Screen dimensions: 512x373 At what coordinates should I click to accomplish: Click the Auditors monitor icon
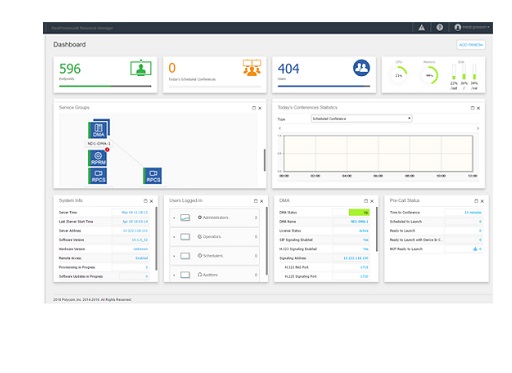(185, 275)
